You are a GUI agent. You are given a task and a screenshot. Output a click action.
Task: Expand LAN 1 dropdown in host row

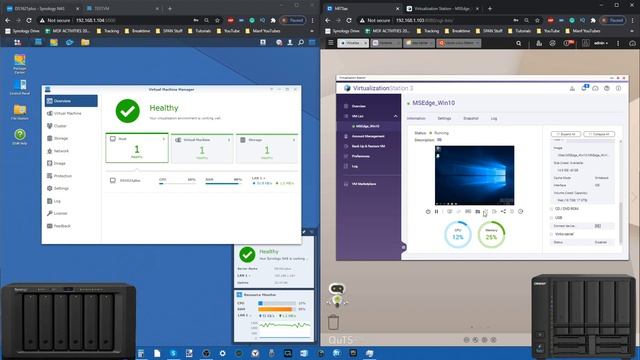[x=258, y=178]
